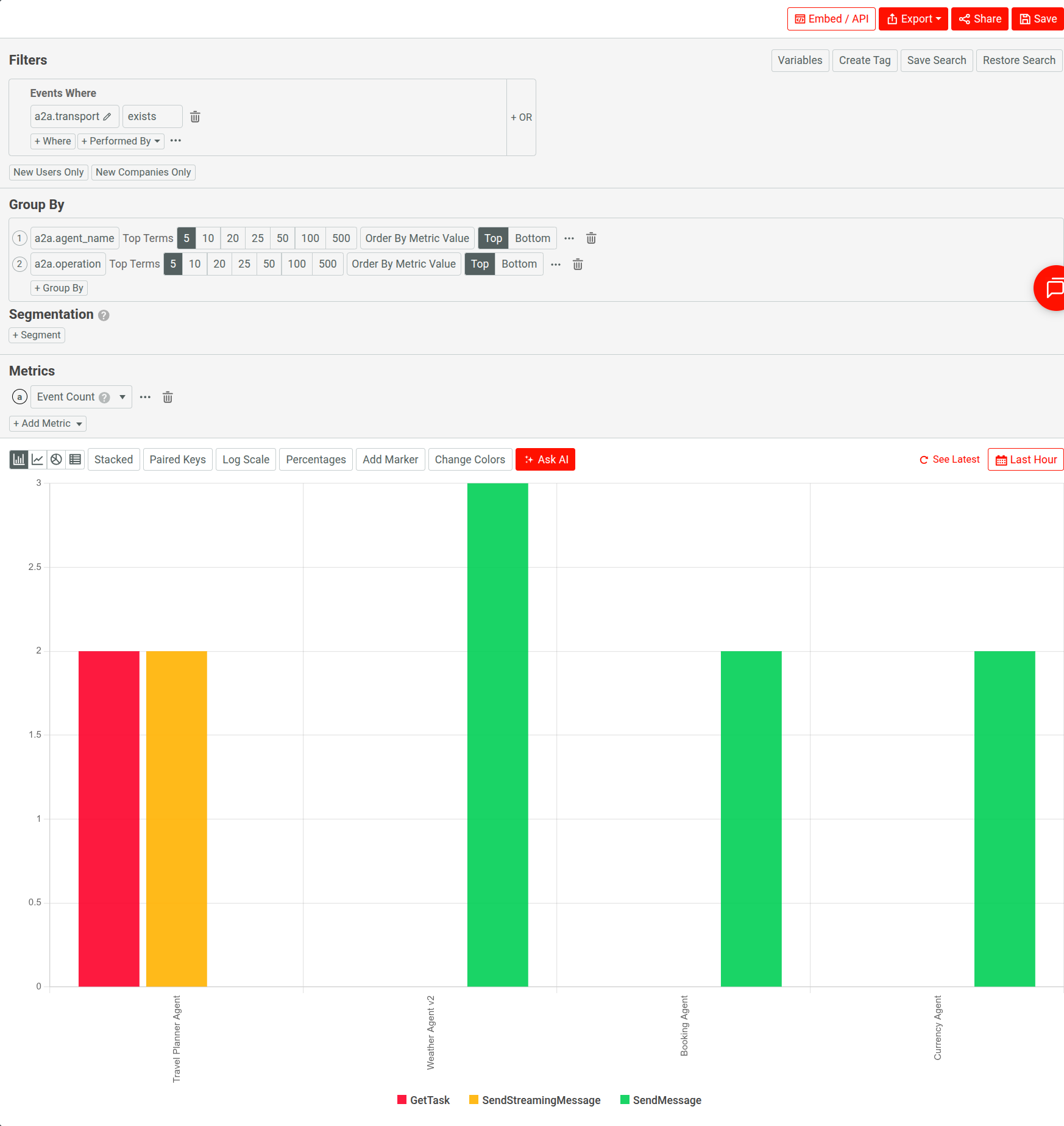This screenshot has height=1126, width=1064.
Task: Toggle Paired Keys option
Action: (178, 460)
